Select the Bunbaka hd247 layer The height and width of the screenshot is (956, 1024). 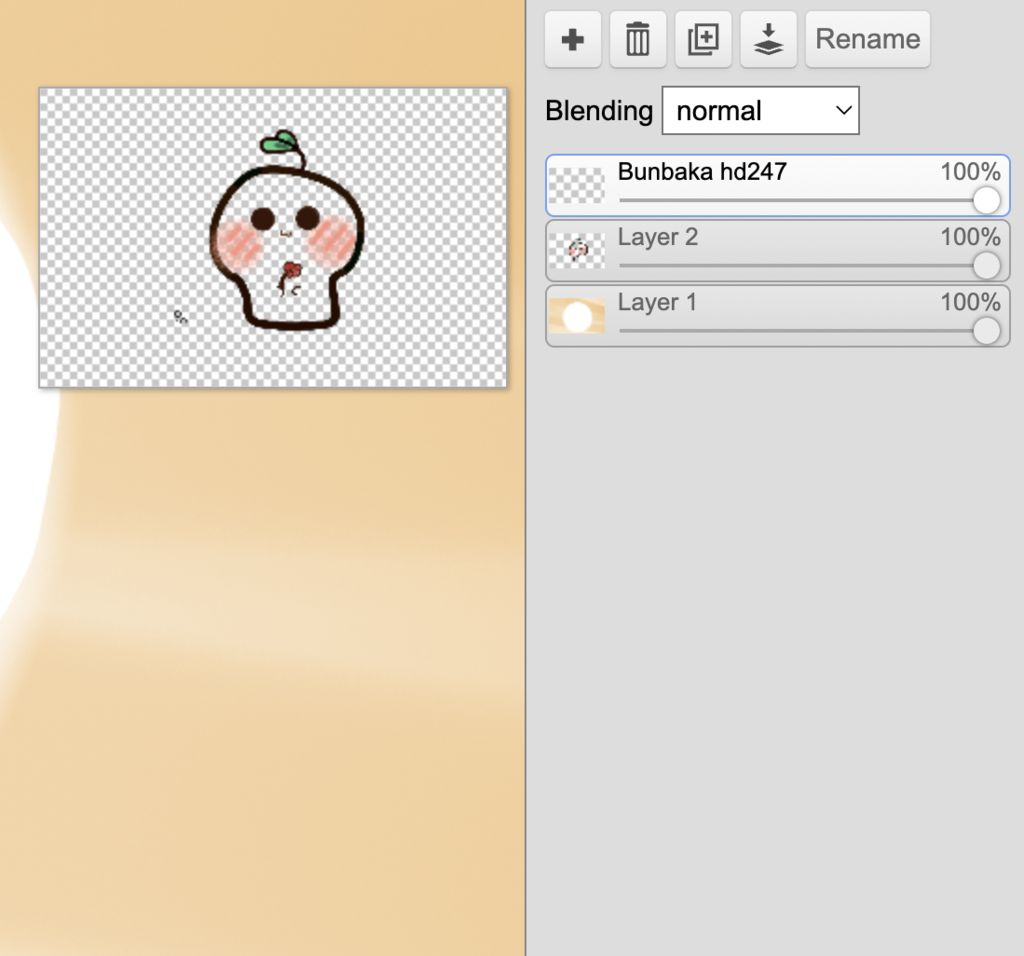(x=778, y=185)
